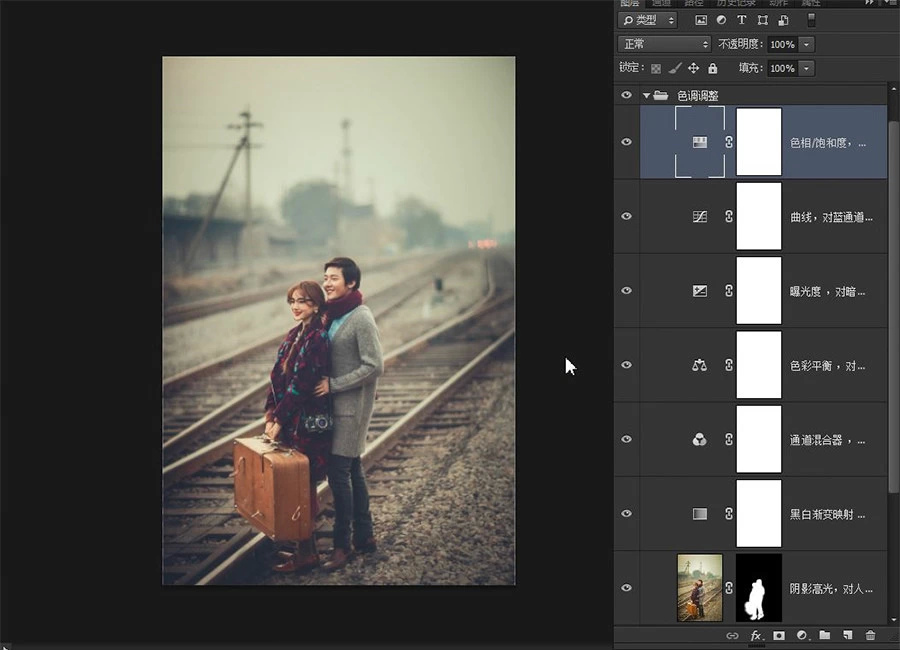Hide the 色彩平衡 layer

[627, 365]
